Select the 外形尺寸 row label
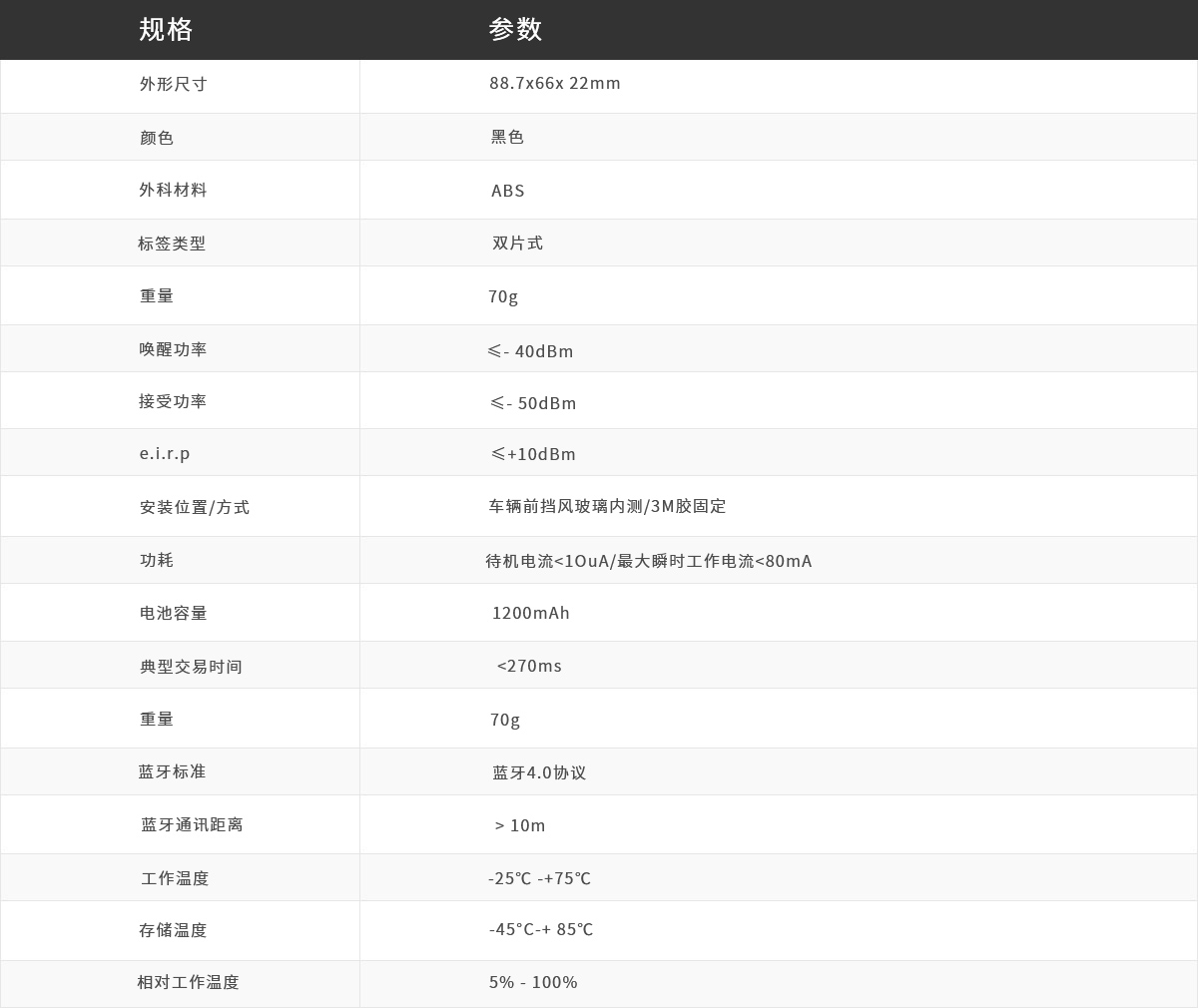Viewport: 1198px width, 1008px height. tap(174, 84)
